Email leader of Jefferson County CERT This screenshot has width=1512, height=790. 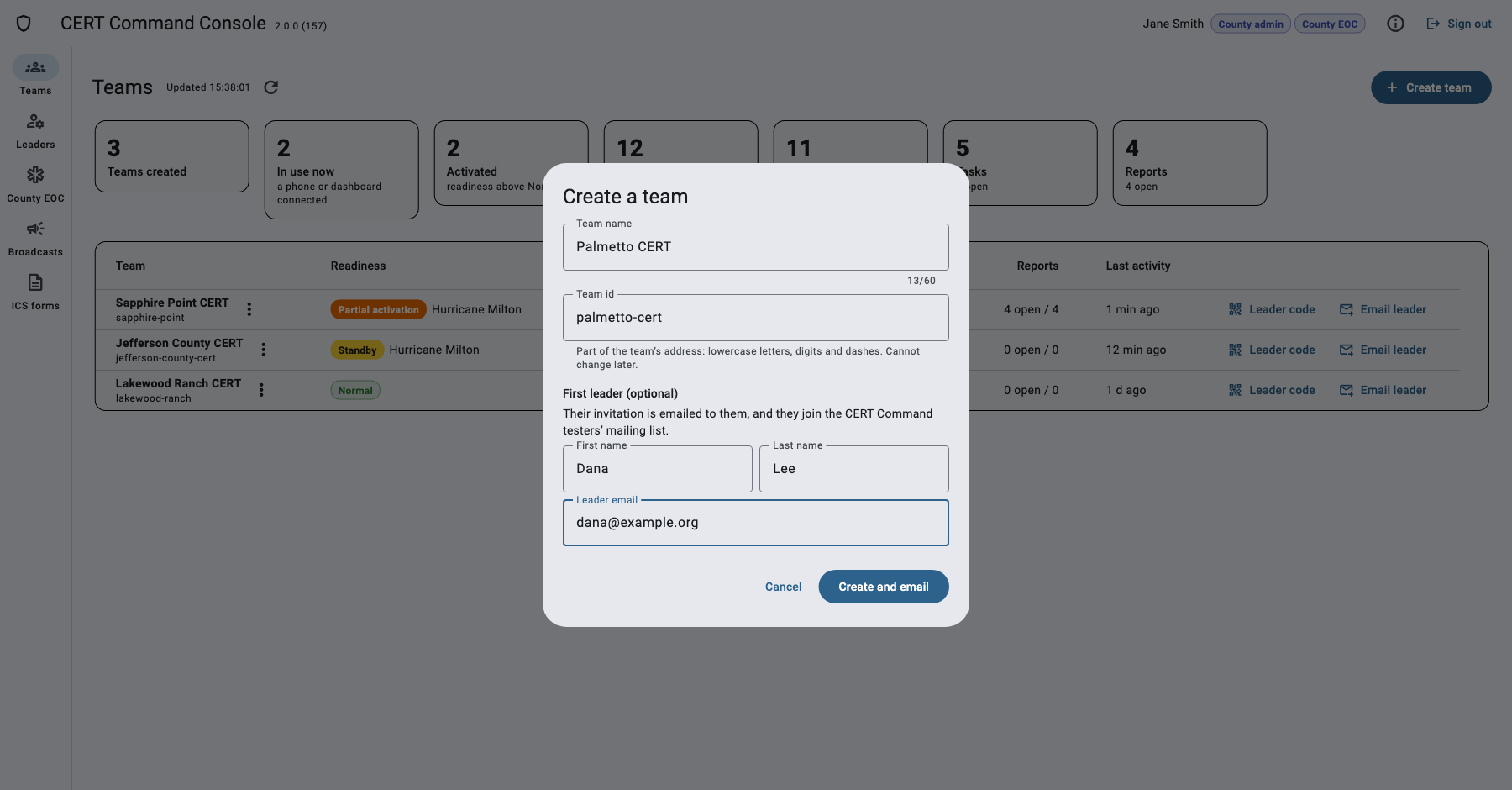[1383, 350]
